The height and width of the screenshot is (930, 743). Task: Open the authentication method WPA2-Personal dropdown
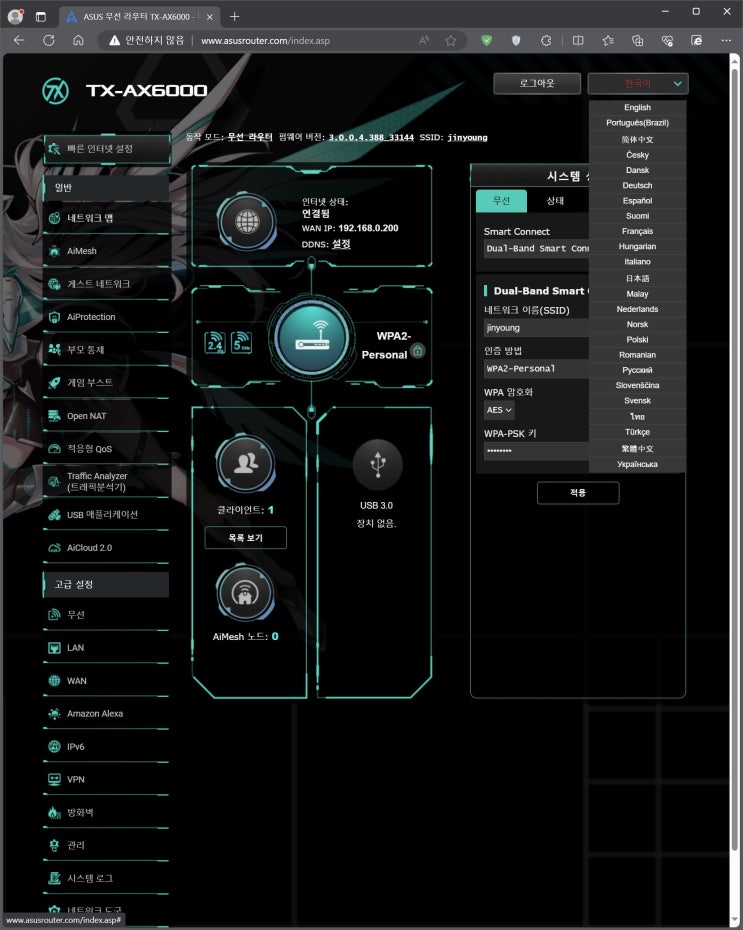click(x=537, y=368)
